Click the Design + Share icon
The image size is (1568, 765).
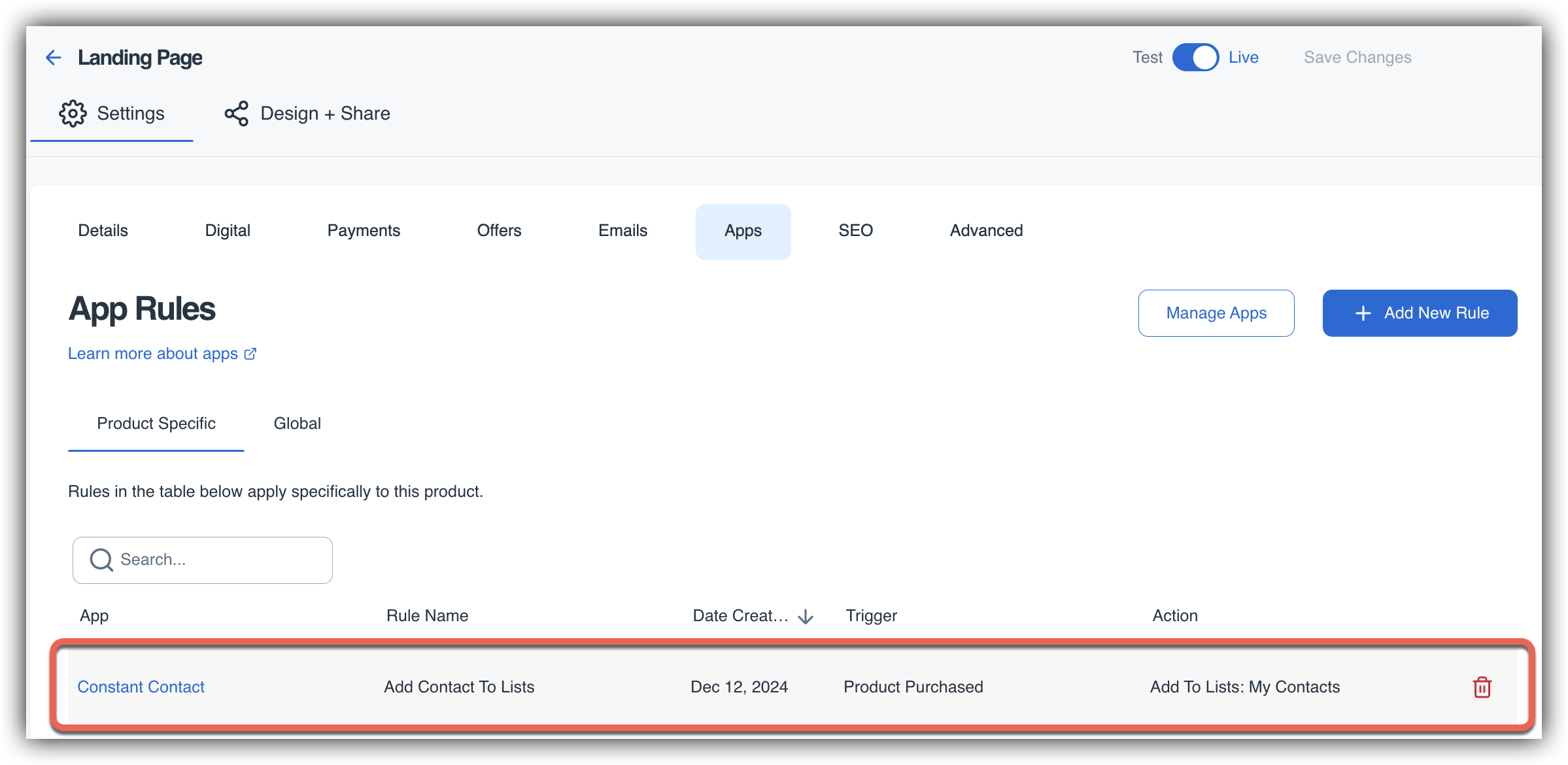236,114
